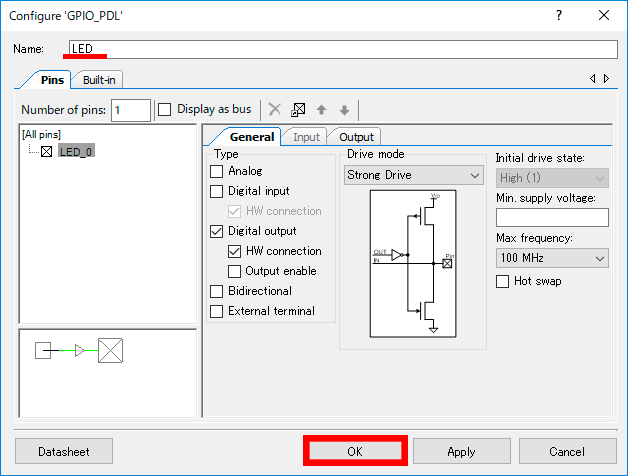Click the Cancel button
Viewport: 628px width, 476px height.
click(567, 452)
